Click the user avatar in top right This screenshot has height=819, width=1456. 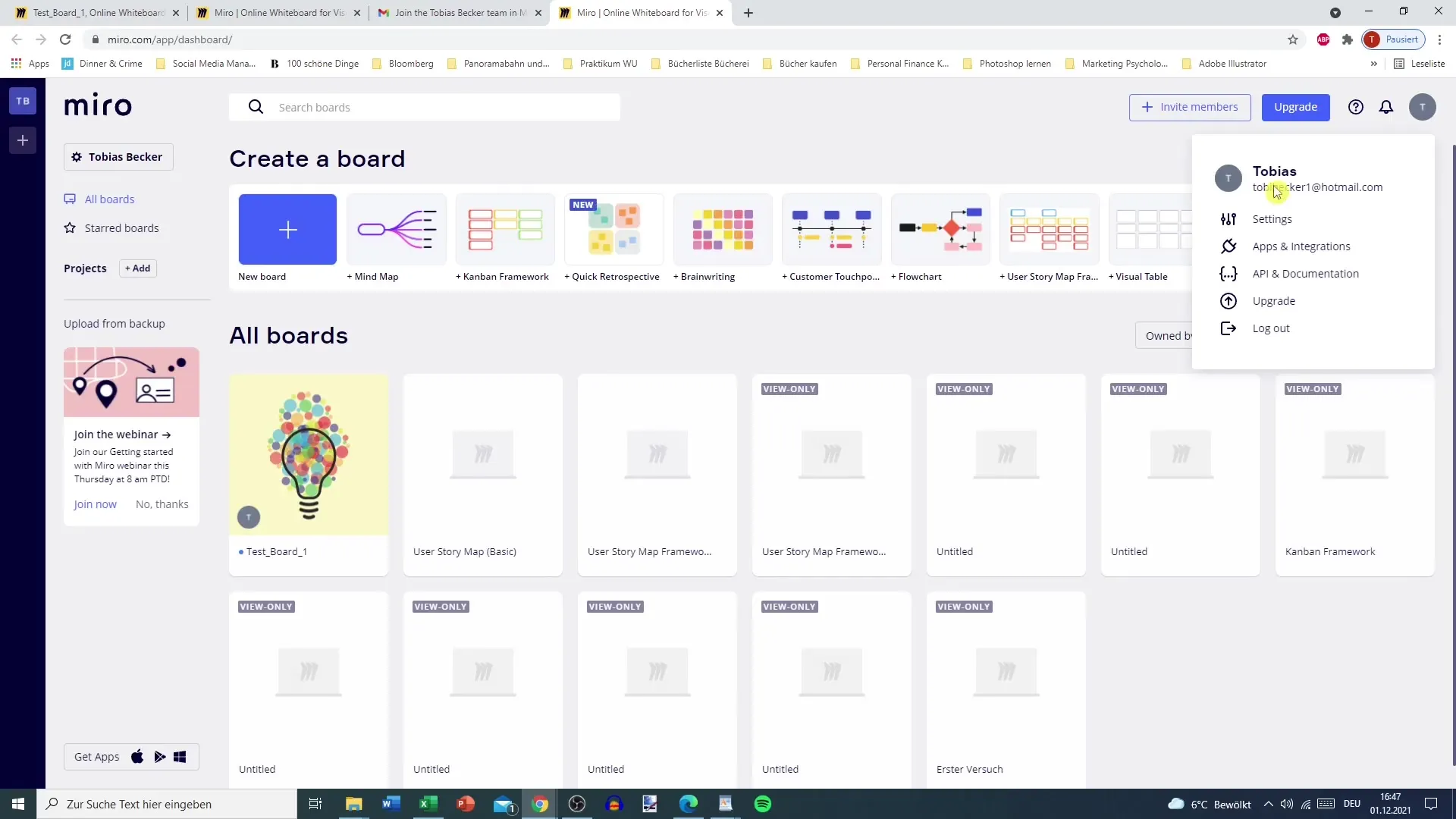[1423, 107]
